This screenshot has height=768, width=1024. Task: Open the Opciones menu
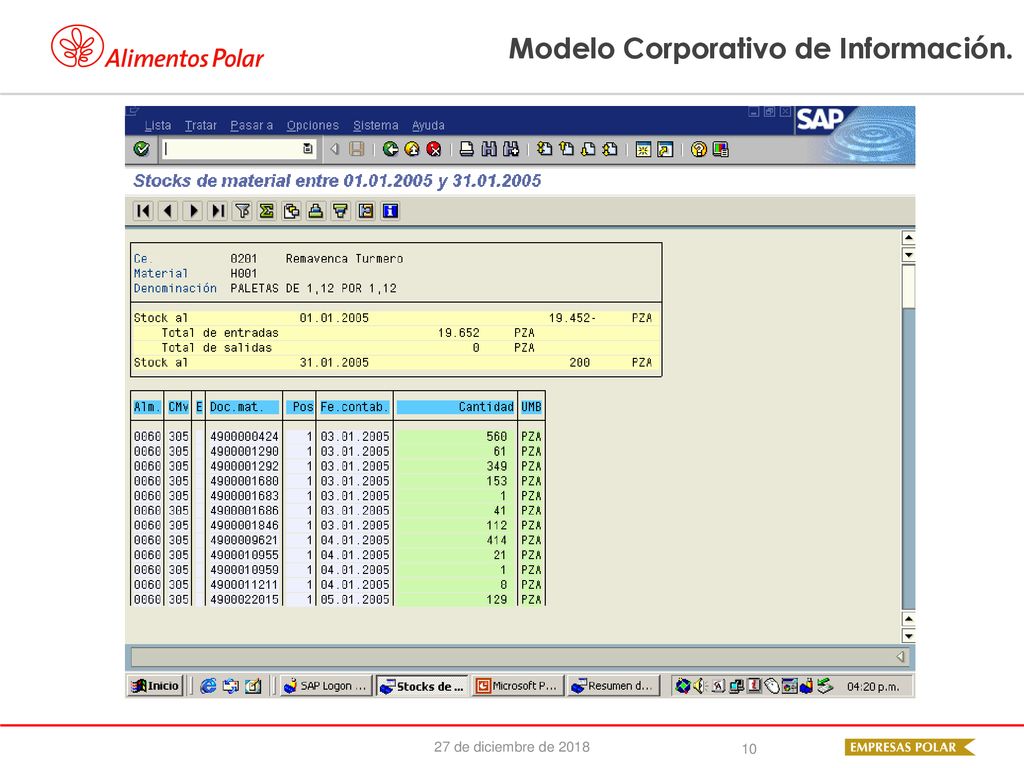(313, 125)
